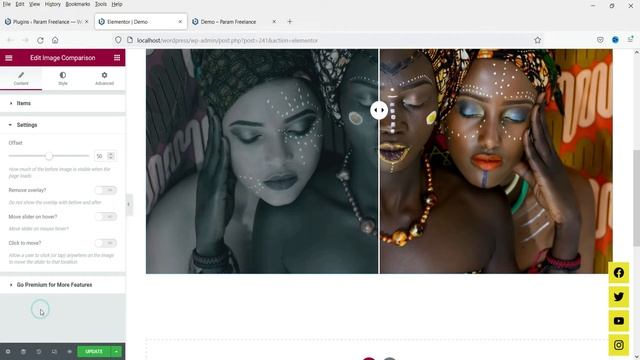The image size is (640, 360).
Task: Open the Elementor widgets grid panel
Action: 117,58
